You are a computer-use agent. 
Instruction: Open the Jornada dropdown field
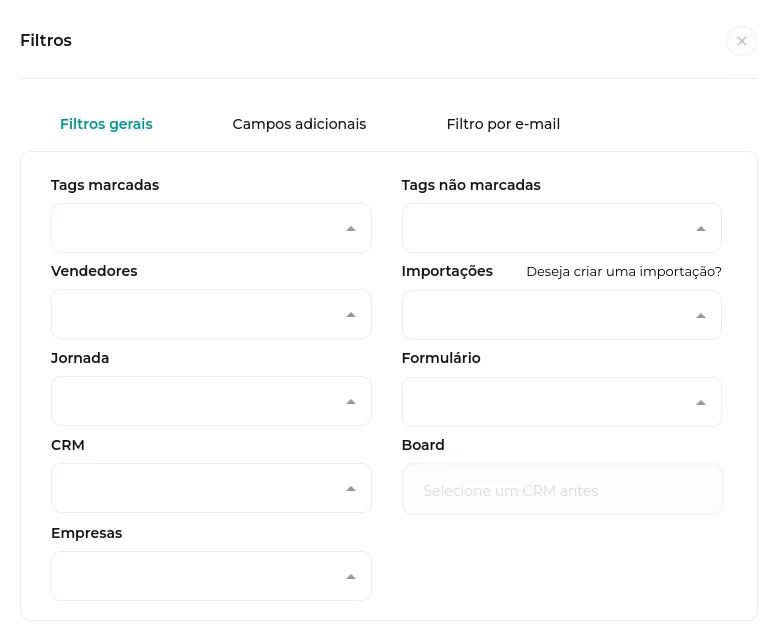[x=211, y=401]
